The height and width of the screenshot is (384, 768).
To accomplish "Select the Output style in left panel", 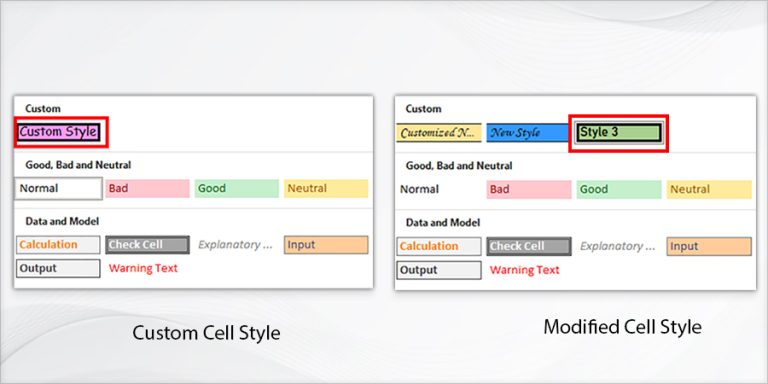I will tap(58, 268).
